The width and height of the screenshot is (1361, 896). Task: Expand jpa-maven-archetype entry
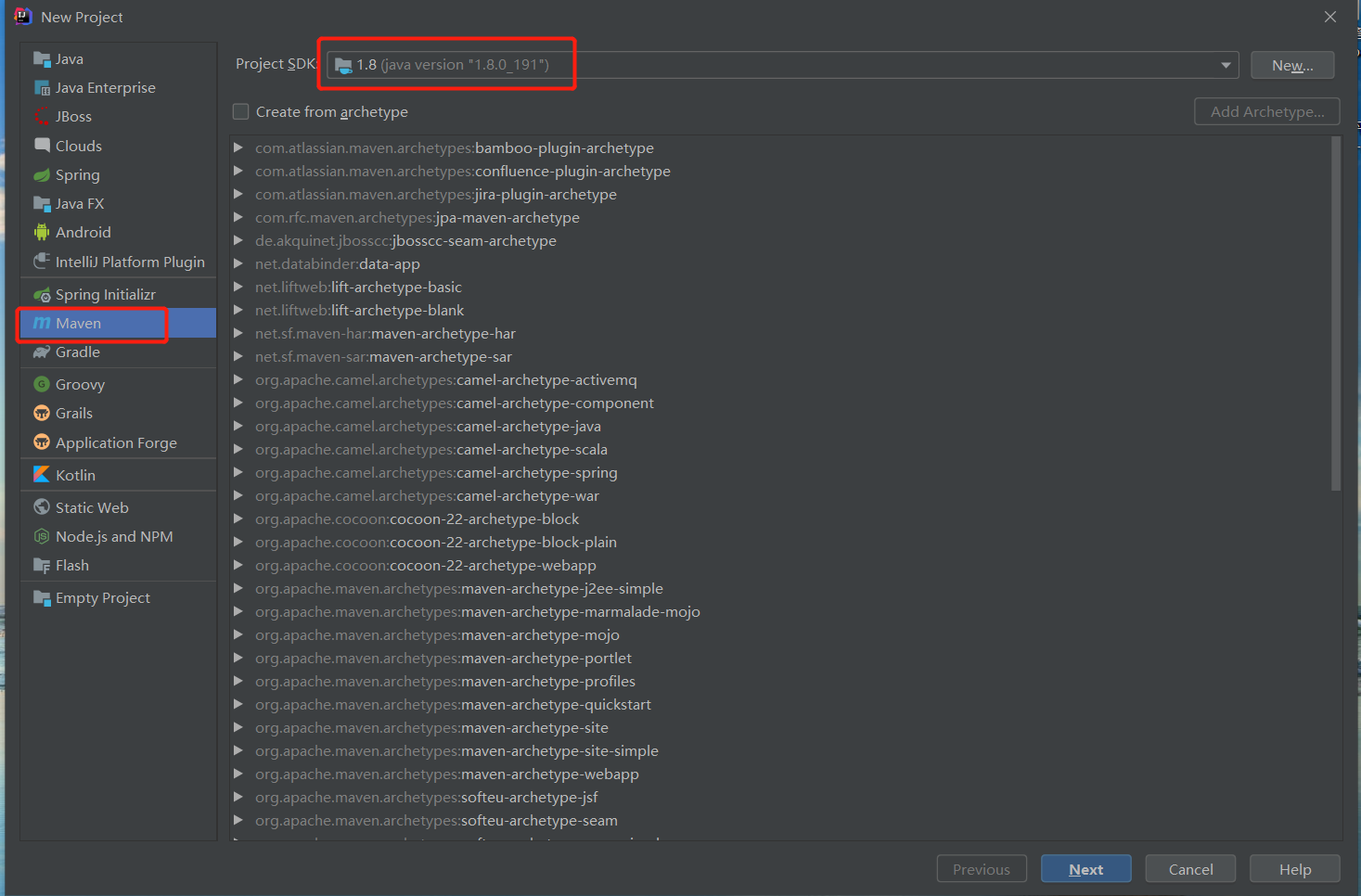pos(238,217)
